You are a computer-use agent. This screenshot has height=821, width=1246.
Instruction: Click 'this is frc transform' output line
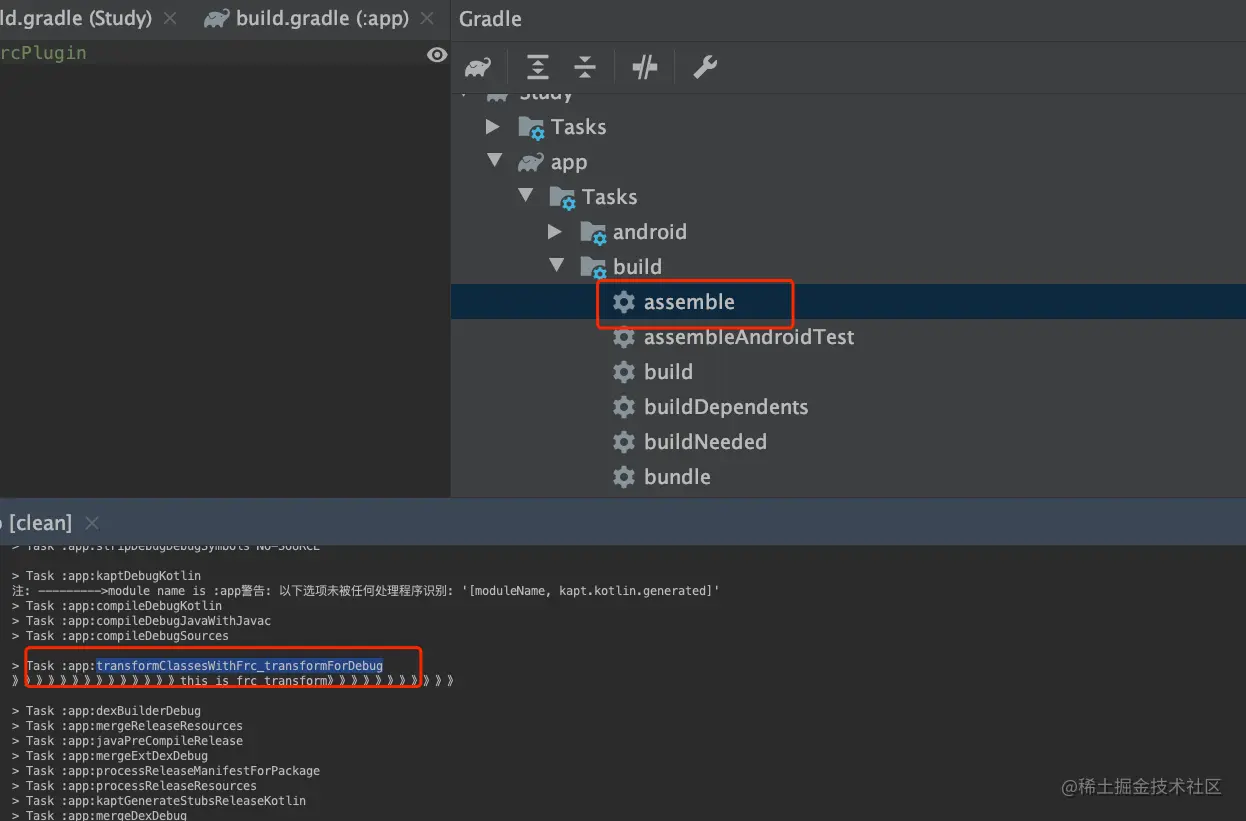(x=233, y=681)
